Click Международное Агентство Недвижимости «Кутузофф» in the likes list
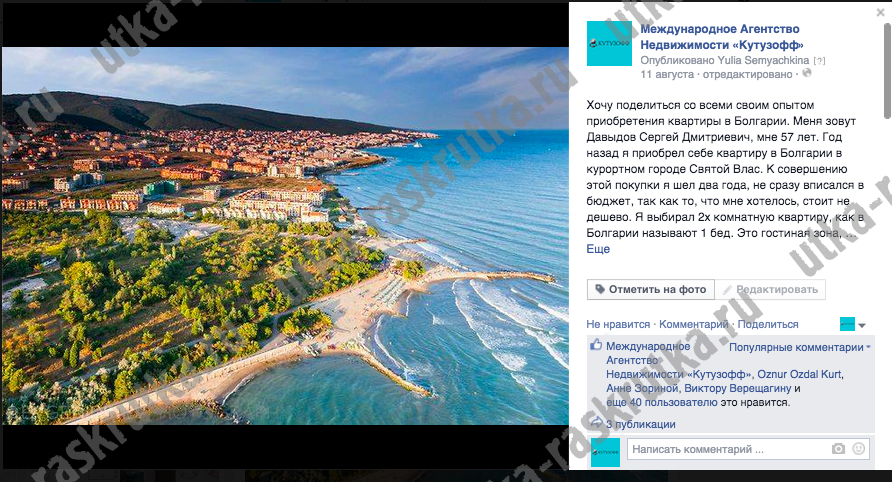This screenshot has width=892, height=482. coord(678,360)
